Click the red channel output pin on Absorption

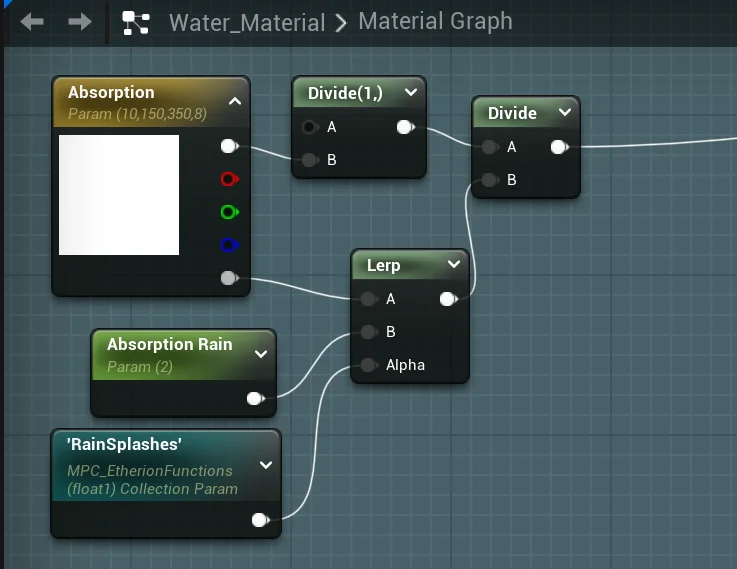[x=229, y=179]
